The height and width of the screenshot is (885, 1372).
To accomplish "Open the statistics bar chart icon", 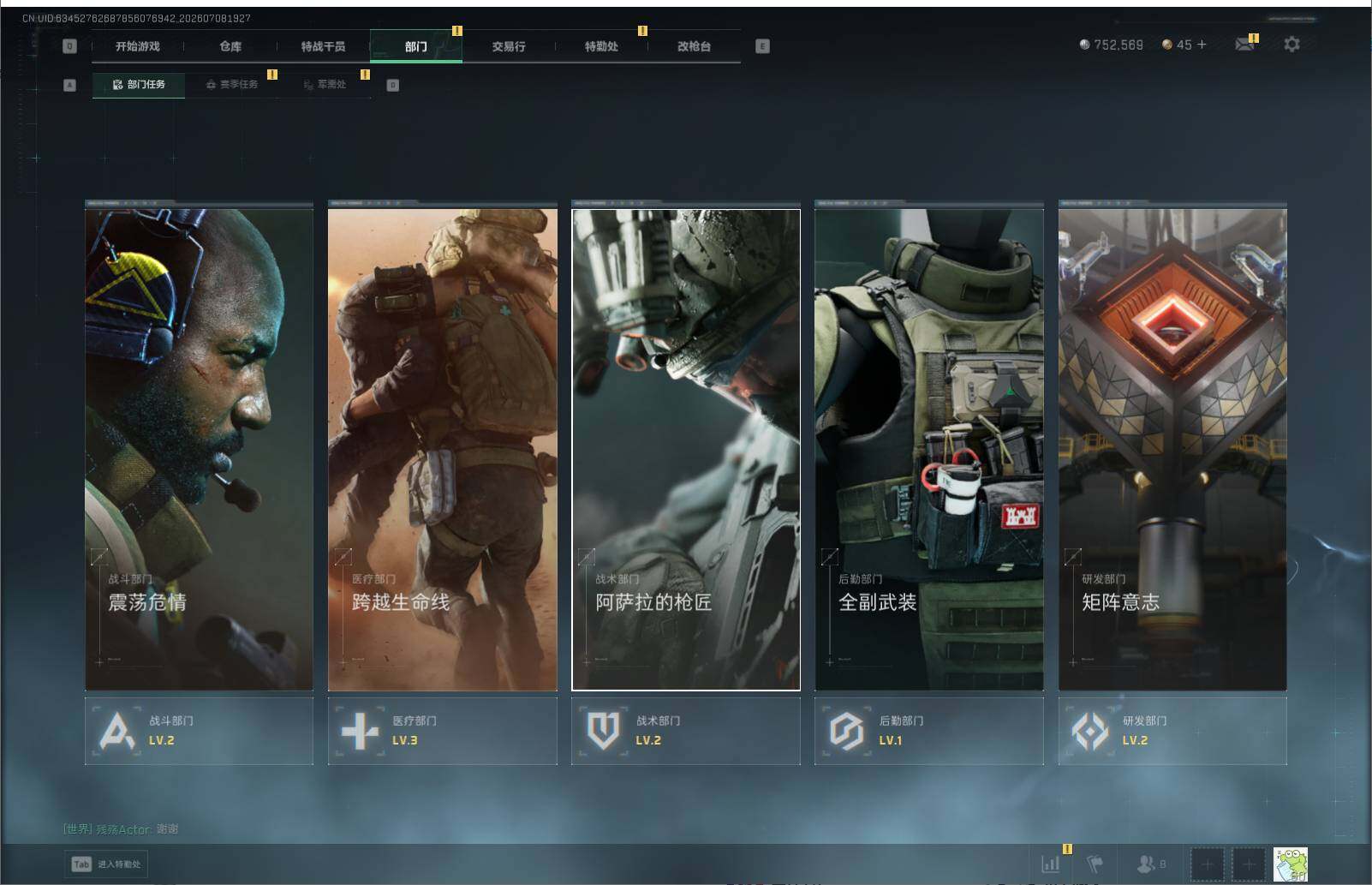I will click(1050, 864).
